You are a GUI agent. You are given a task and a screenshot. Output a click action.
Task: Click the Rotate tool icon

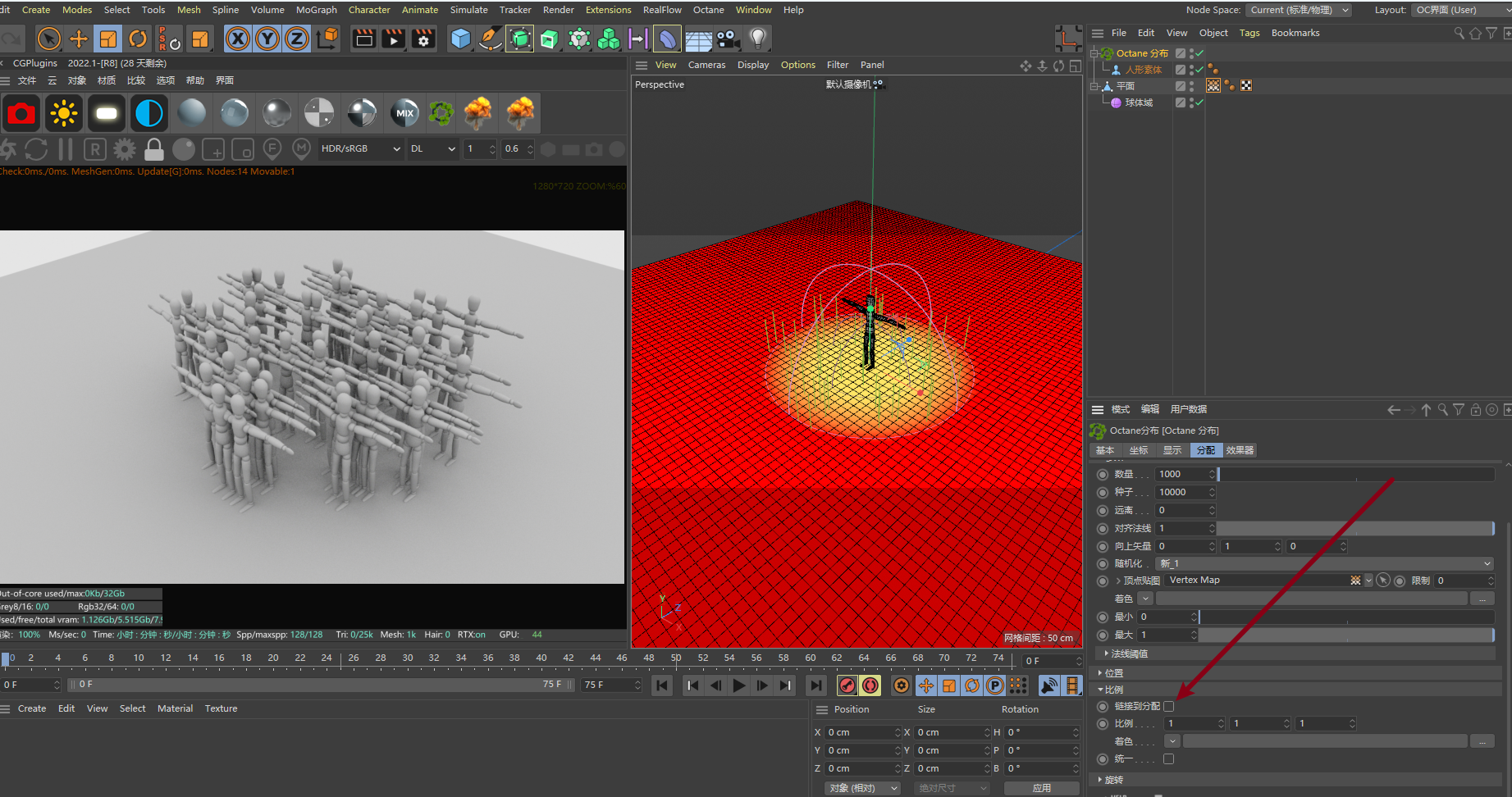(138, 39)
